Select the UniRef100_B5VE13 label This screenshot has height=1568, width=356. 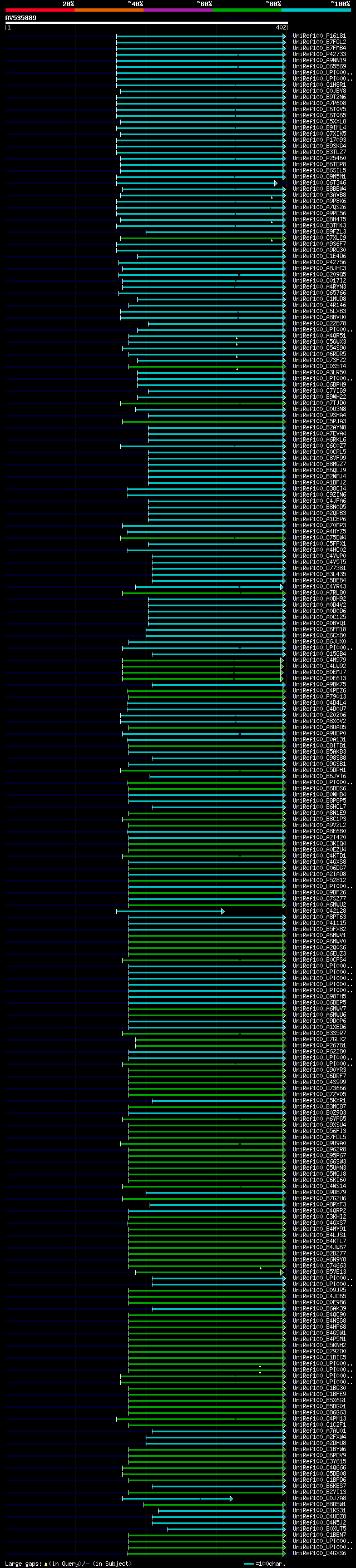tap(319, 1271)
